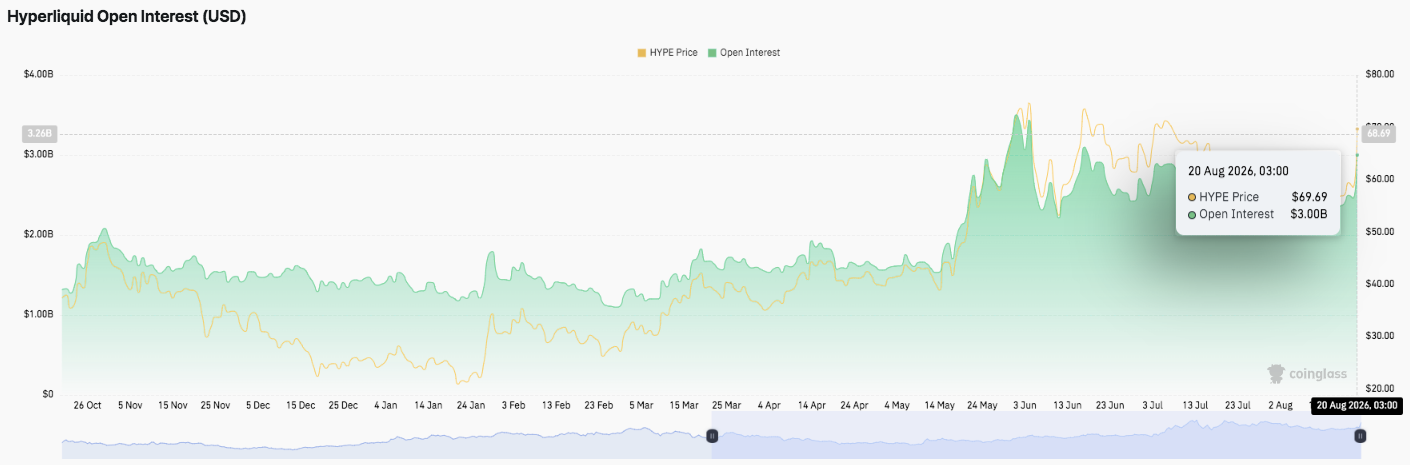The width and height of the screenshot is (1410, 465).
Task: Grab the left range slider handle
Action: 712,436
